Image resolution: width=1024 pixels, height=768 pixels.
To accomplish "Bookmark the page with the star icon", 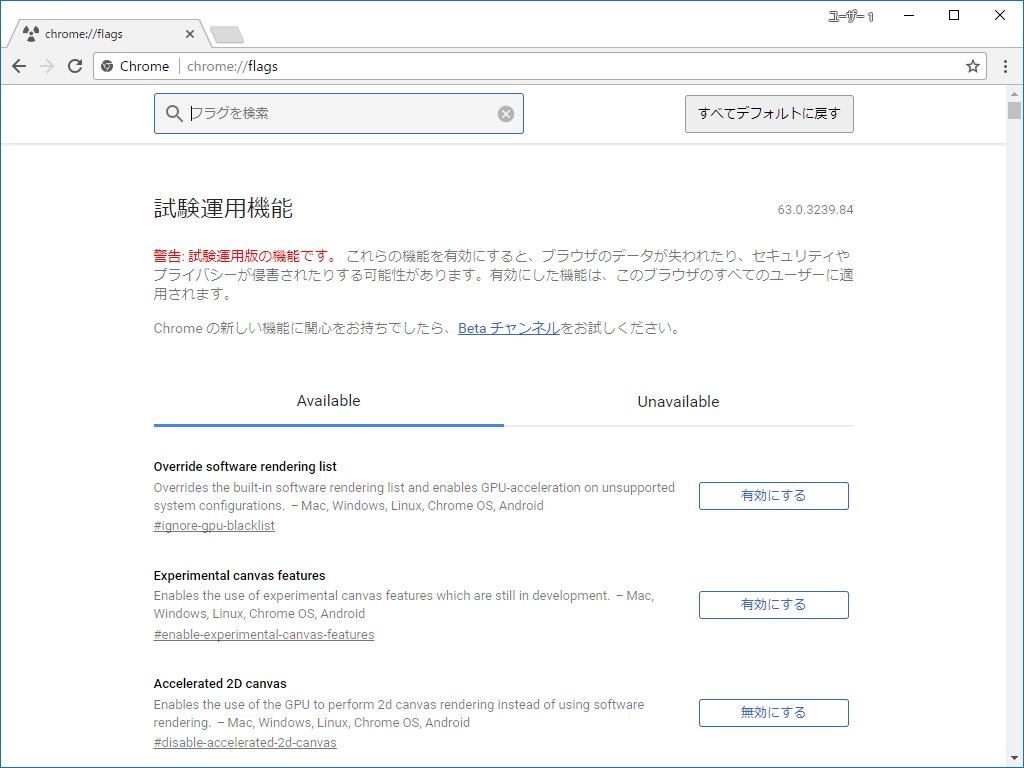I will click(x=973, y=66).
